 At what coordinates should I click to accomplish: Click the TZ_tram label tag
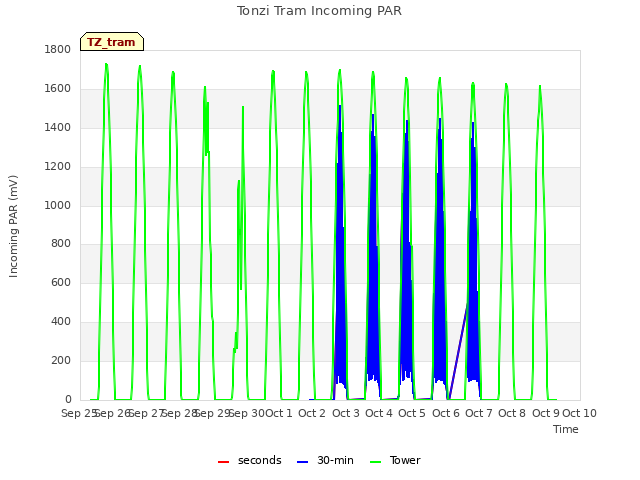click(112, 42)
